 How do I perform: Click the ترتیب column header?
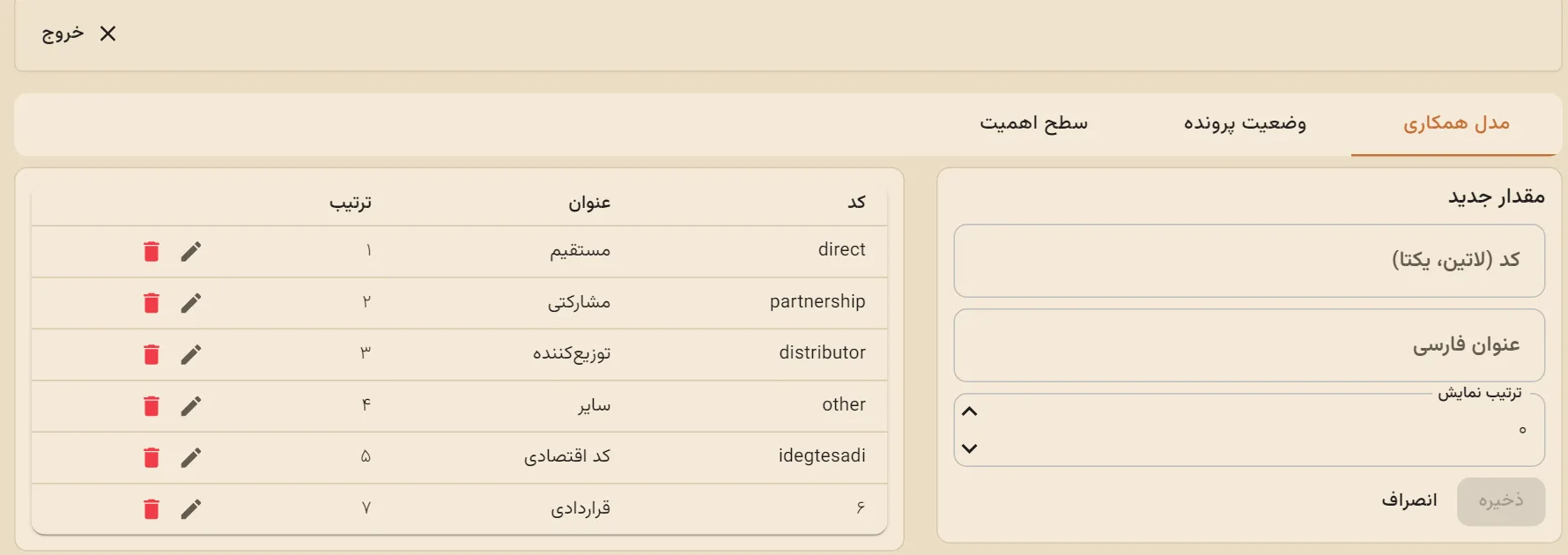351,203
